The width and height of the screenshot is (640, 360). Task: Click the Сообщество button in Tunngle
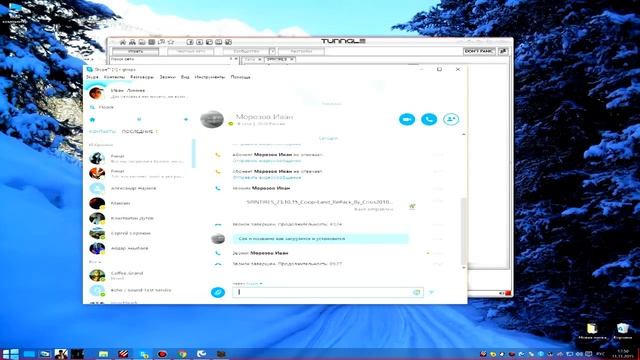246,51
